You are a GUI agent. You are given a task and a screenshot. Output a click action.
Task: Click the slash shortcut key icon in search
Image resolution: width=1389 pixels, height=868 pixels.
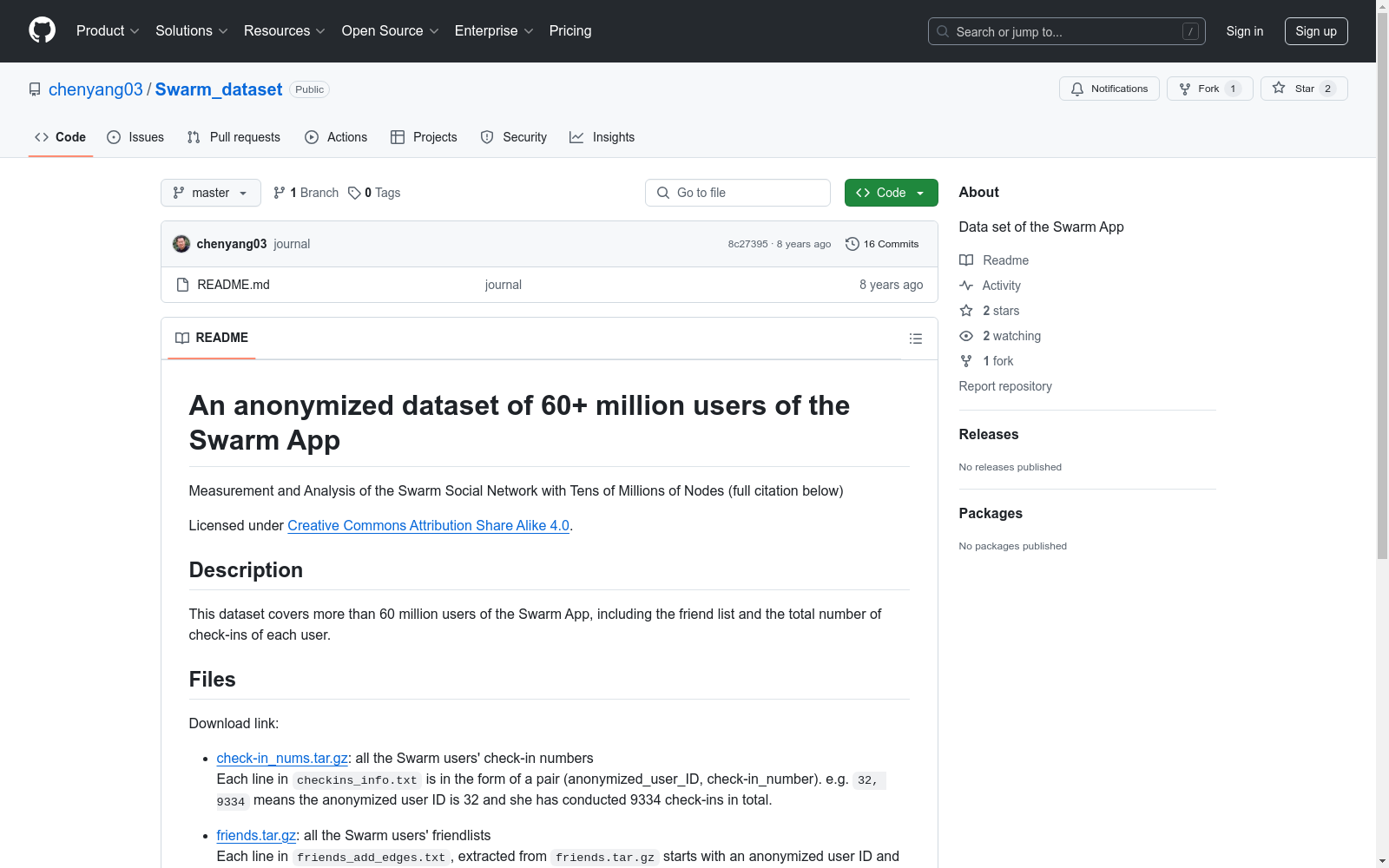pyautogui.click(x=1191, y=31)
